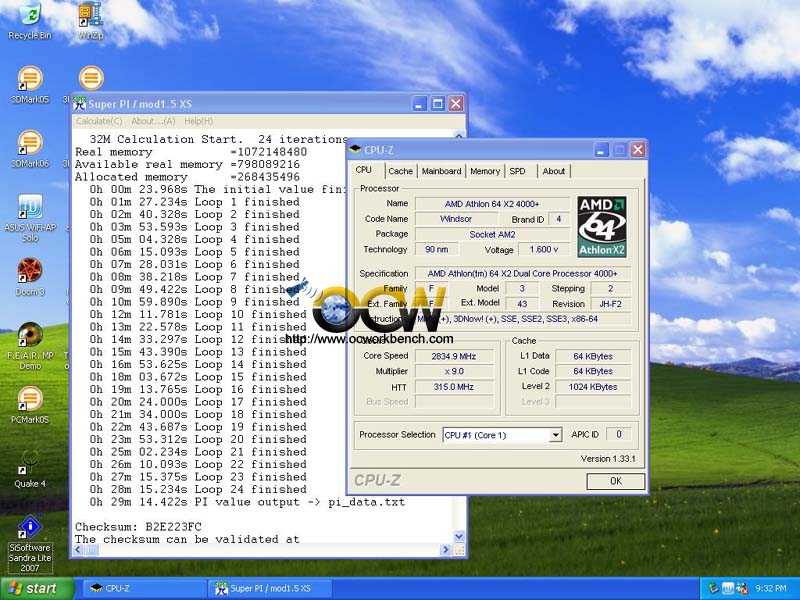
Task: Open the Calculate(C) menu in Super PI
Action: [99, 121]
